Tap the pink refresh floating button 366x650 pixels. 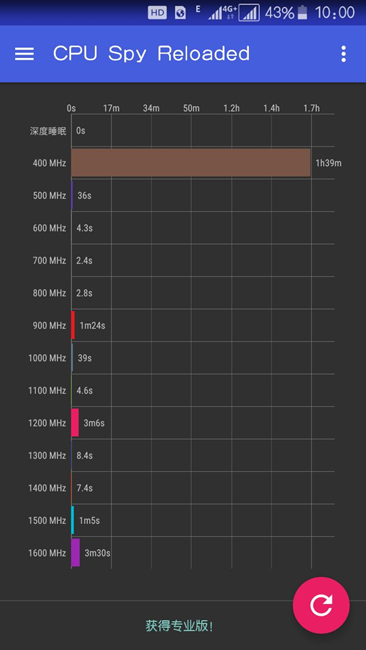[x=321, y=605]
